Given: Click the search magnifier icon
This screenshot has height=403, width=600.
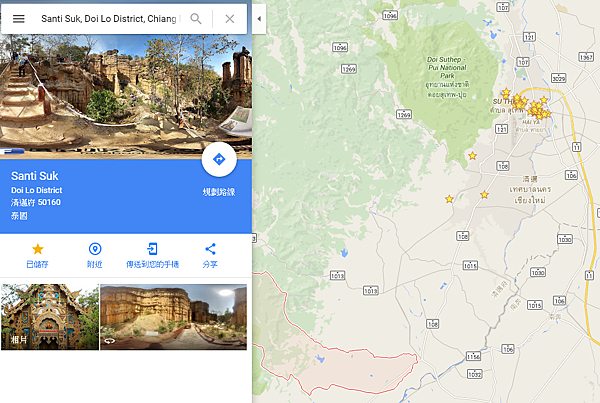Looking at the screenshot, I should coord(196,19).
